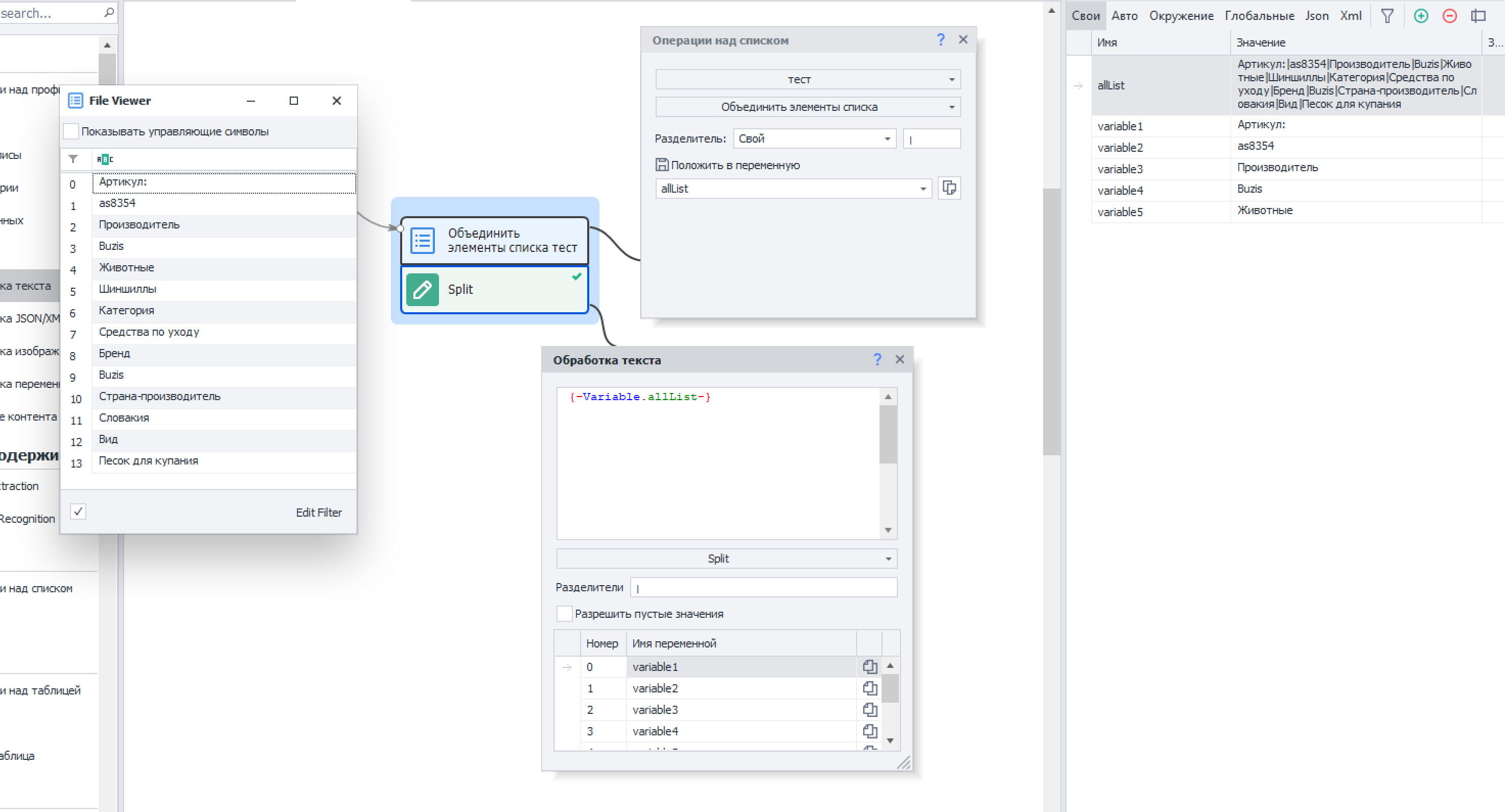Click the search magnifier icon
The height and width of the screenshot is (812, 1505).
pyautogui.click(x=109, y=12)
